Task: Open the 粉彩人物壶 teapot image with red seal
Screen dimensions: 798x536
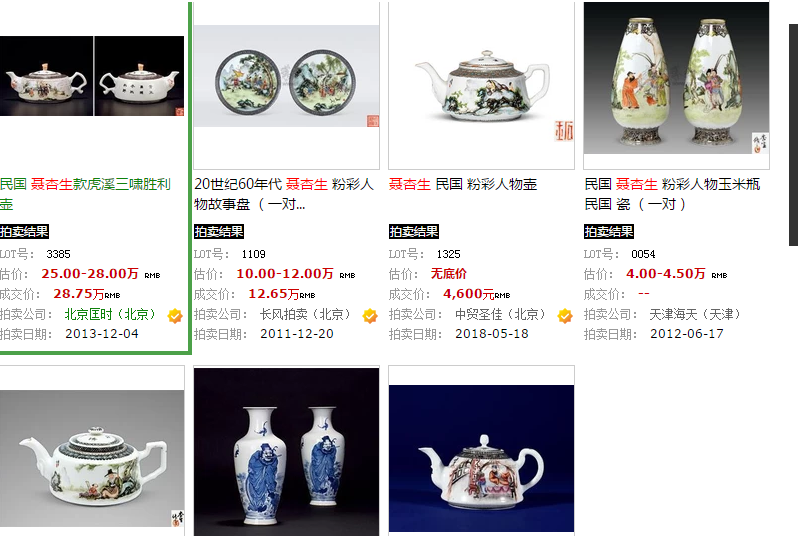Action: click(481, 85)
